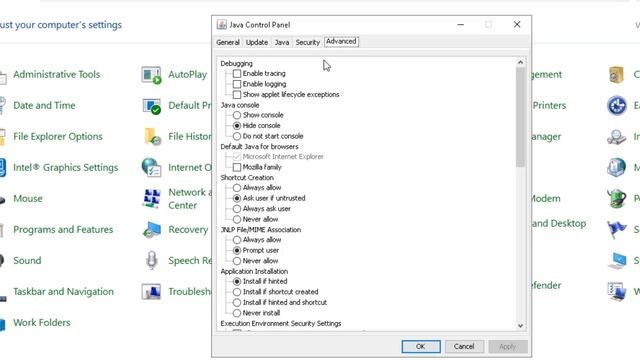Screen dimensions: 640x360
Task: Click the Debugging category label
Action: pos(236,64)
